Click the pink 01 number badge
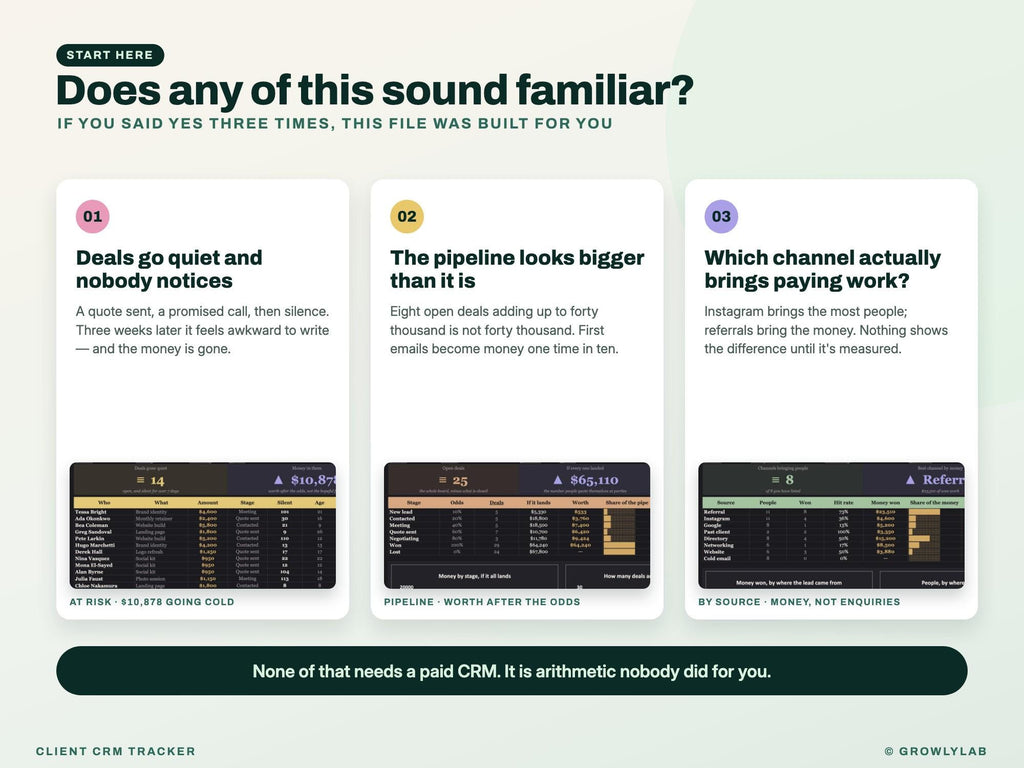Screen dimensions: 1024x768 pos(93,216)
